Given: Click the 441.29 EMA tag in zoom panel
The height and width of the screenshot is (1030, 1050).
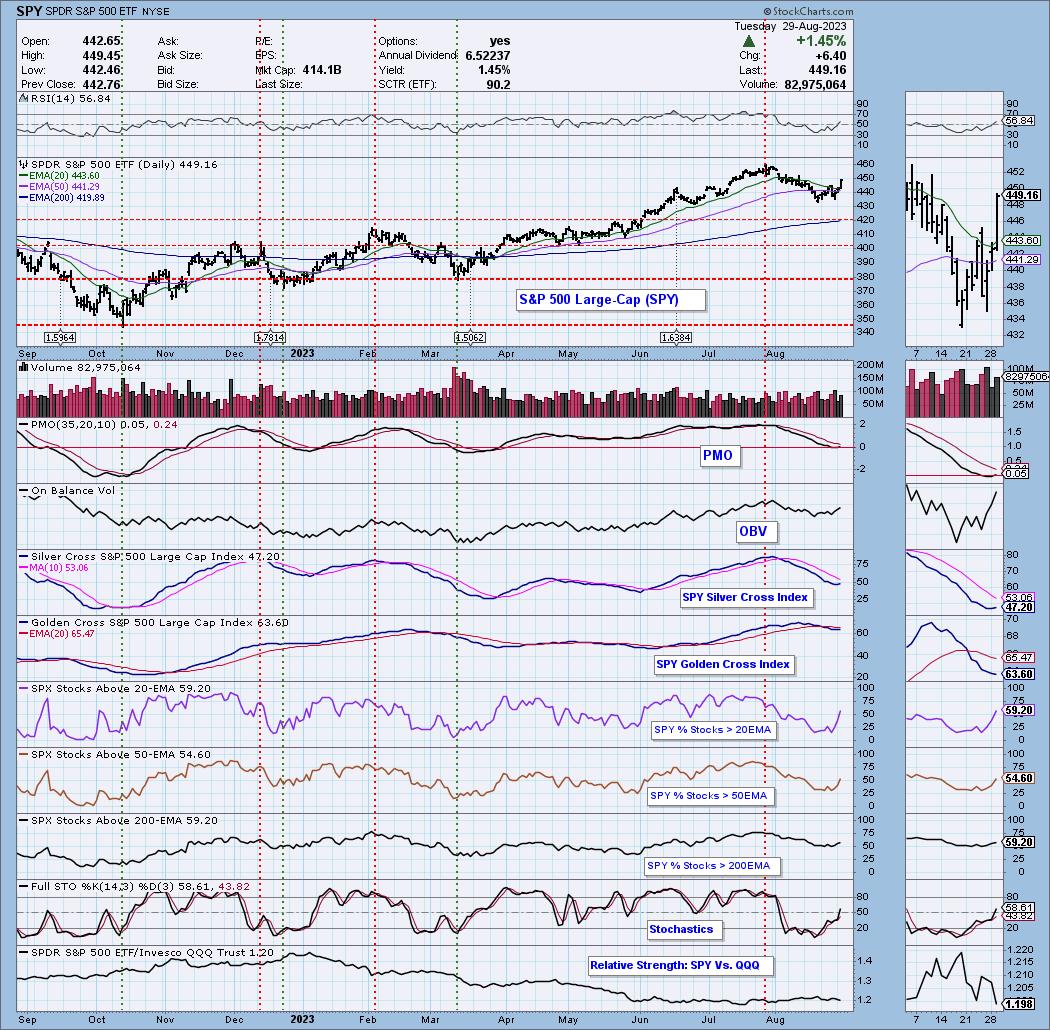Looking at the screenshot, I should click(x=1023, y=259).
